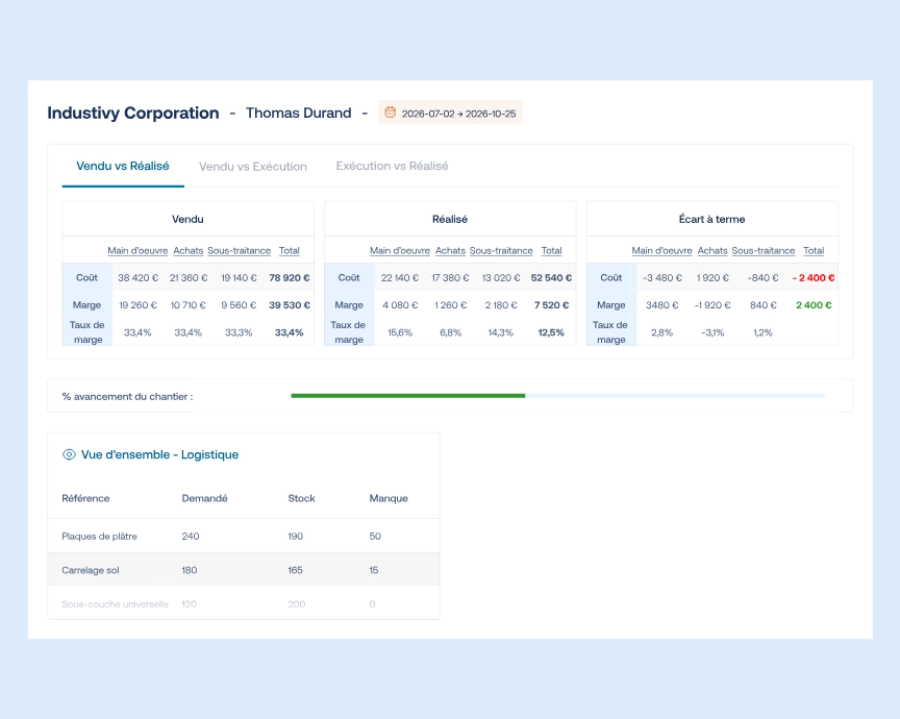Screen dimensions: 900x719
Task: Click the Réalisé margin value 1 260 €
Action: point(451,305)
